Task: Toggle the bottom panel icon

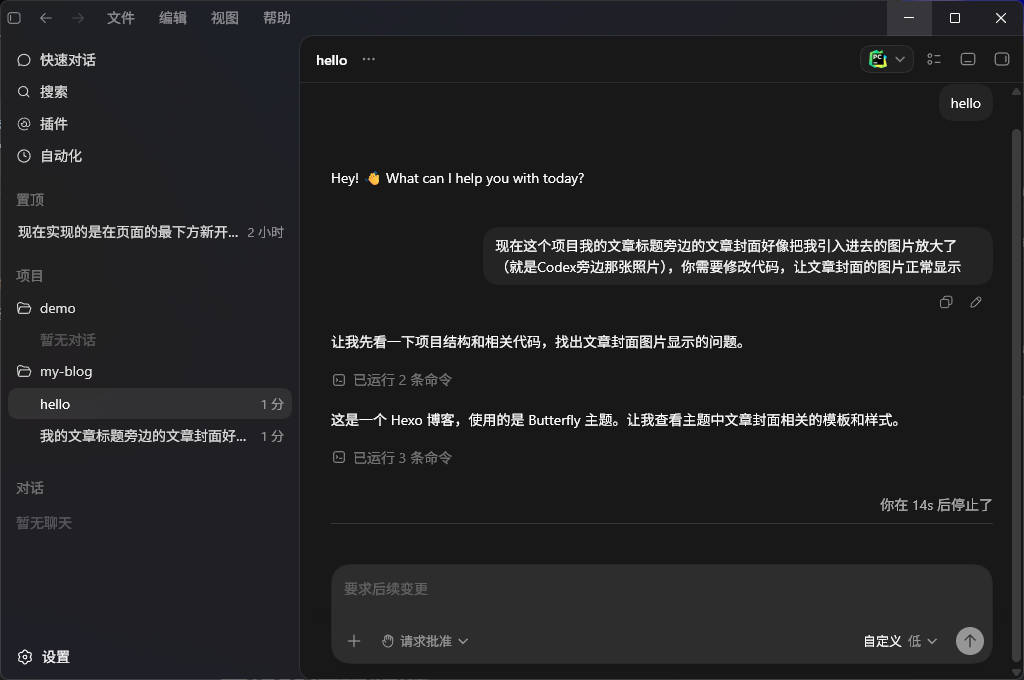Action: 968,59
